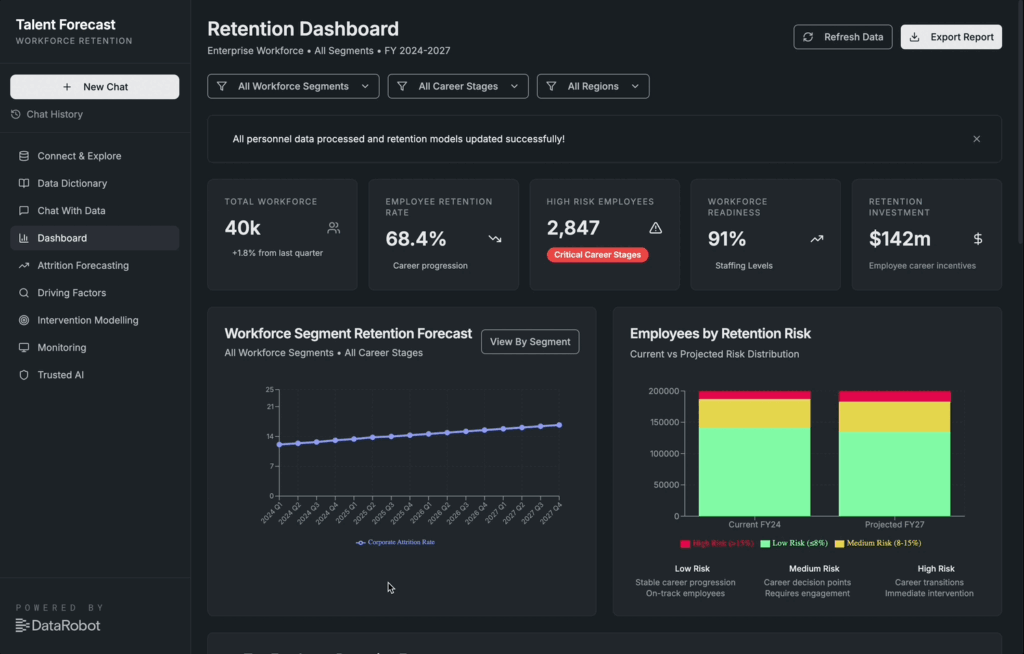Click the Refresh Data button

842,37
